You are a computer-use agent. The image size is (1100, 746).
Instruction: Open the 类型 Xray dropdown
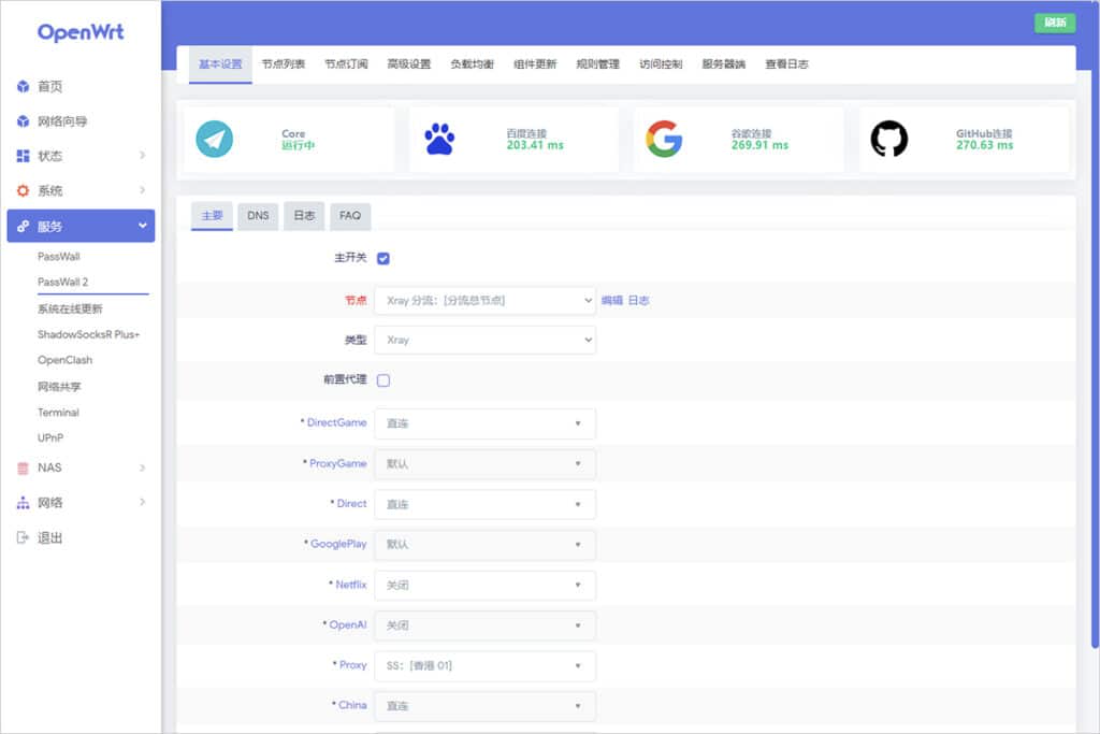coord(485,341)
